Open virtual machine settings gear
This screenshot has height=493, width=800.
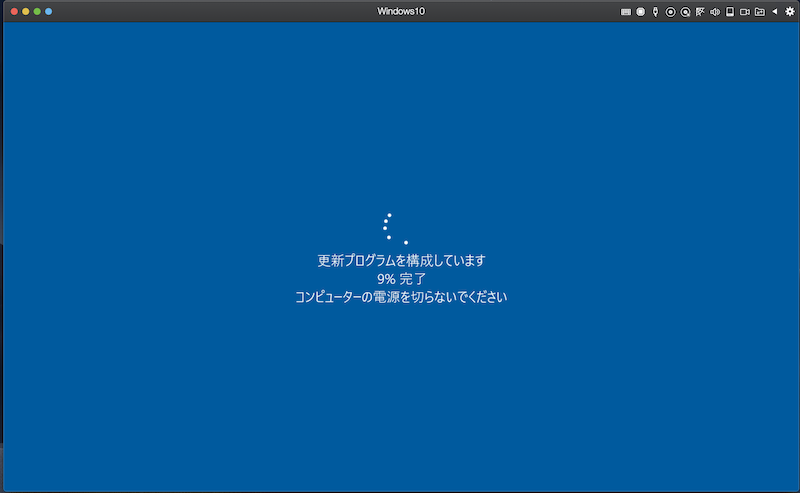tap(789, 11)
